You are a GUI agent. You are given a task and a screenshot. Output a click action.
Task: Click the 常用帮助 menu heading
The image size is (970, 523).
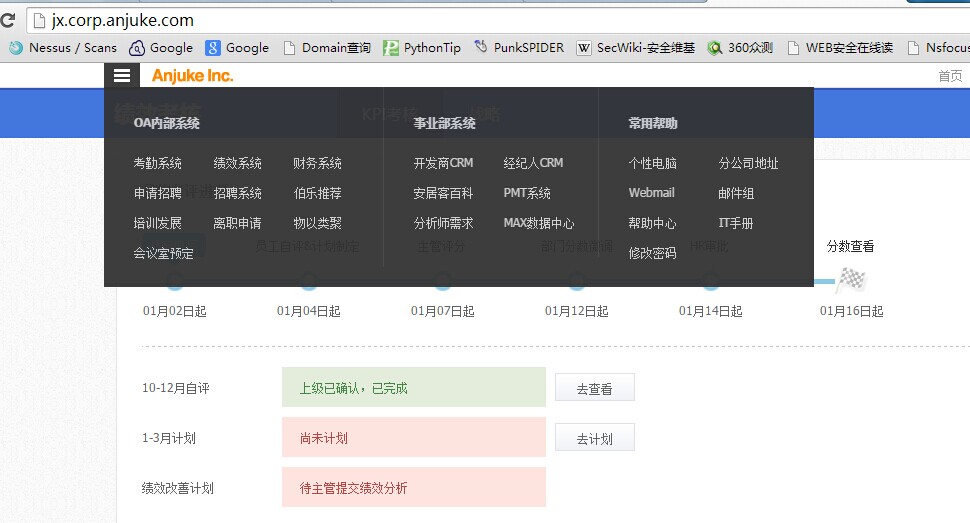pos(653,123)
